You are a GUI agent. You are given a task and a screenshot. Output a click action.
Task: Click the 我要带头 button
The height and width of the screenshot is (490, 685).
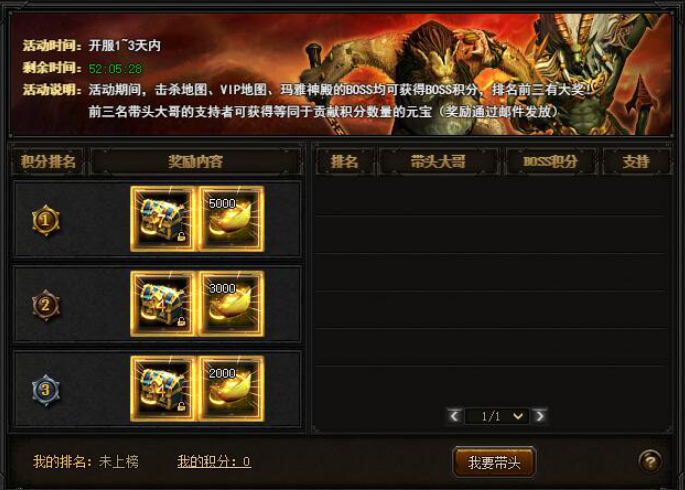[494, 462]
